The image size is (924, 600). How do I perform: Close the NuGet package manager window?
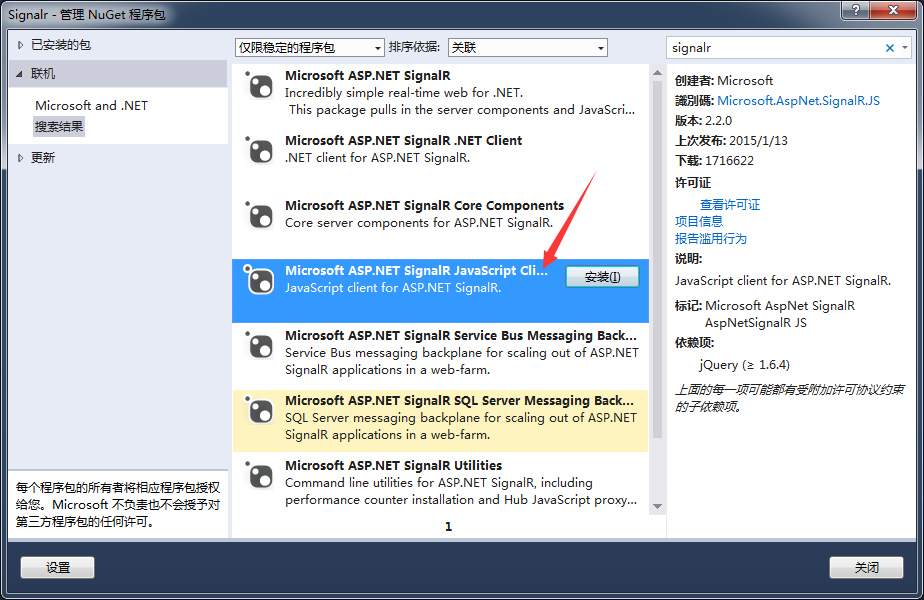(x=893, y=9)
